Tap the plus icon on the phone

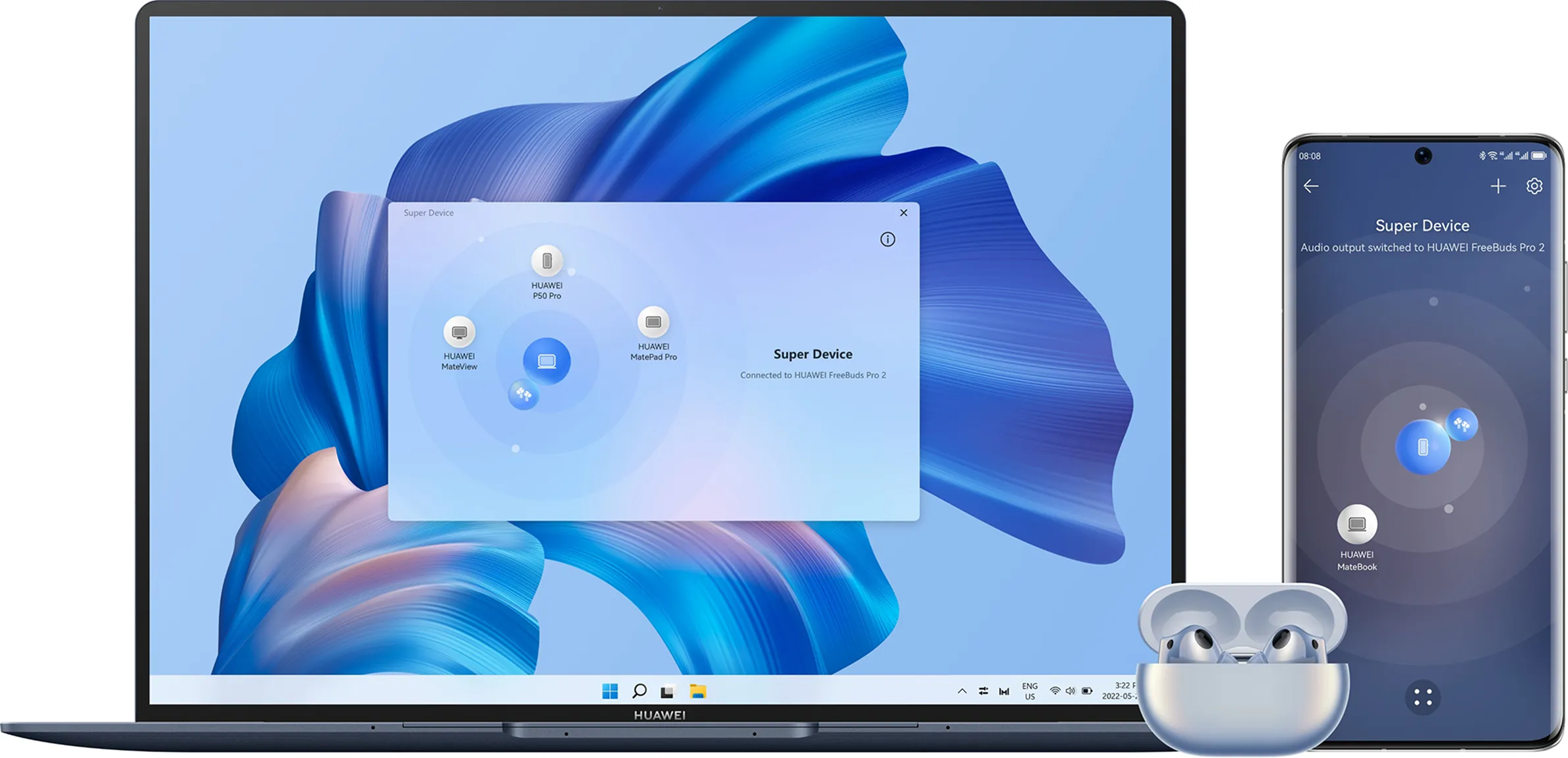click(1497, 187)
